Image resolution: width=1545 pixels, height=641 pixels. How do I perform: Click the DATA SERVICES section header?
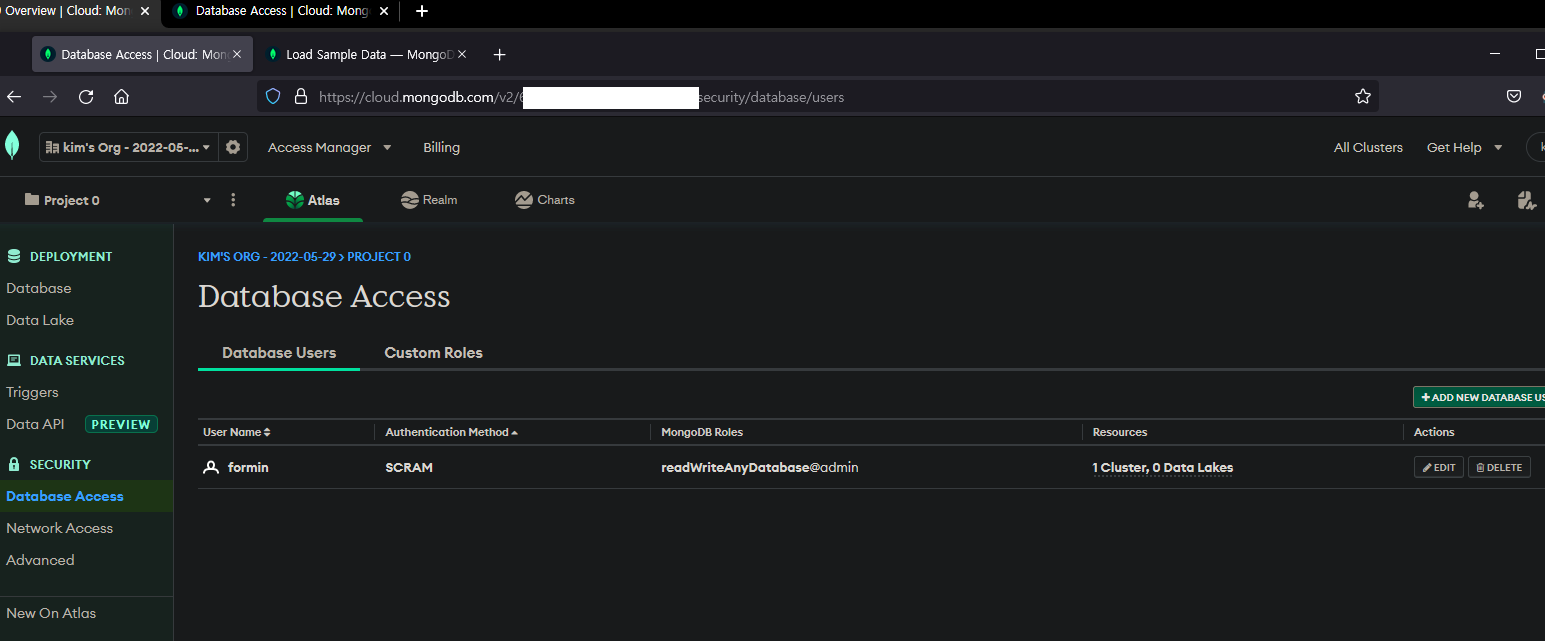pyautogui.click(x=77, y=360)
